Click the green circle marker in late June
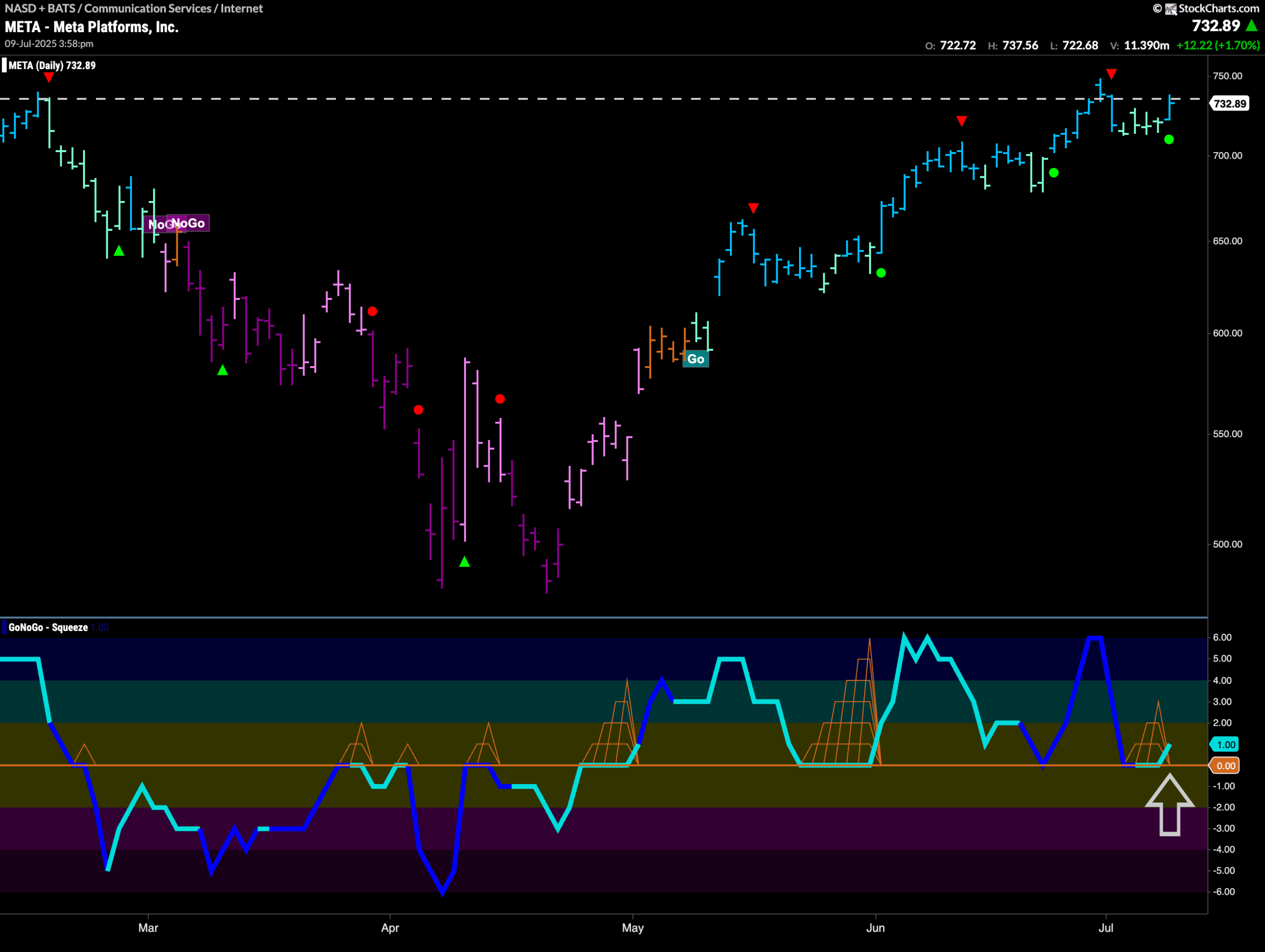 pos(1054,173)
